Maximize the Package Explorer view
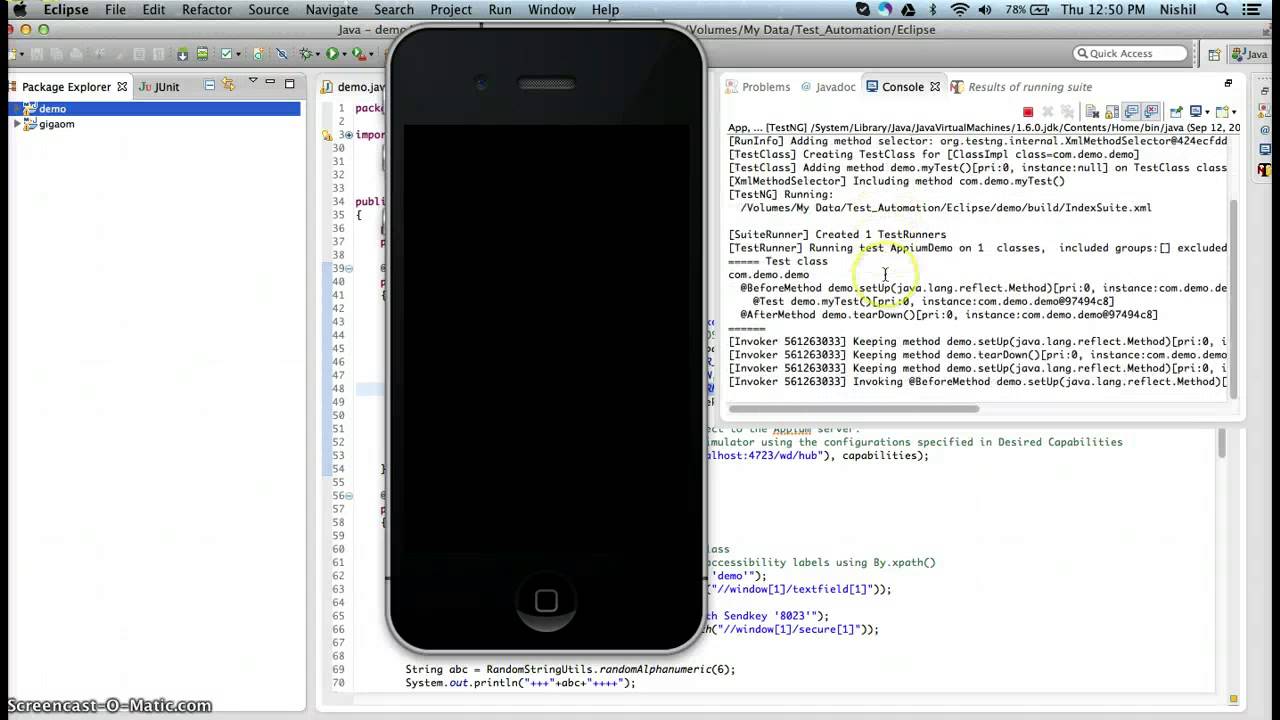This screenshot has width=1280, height=720. click(x=290, y=84)
